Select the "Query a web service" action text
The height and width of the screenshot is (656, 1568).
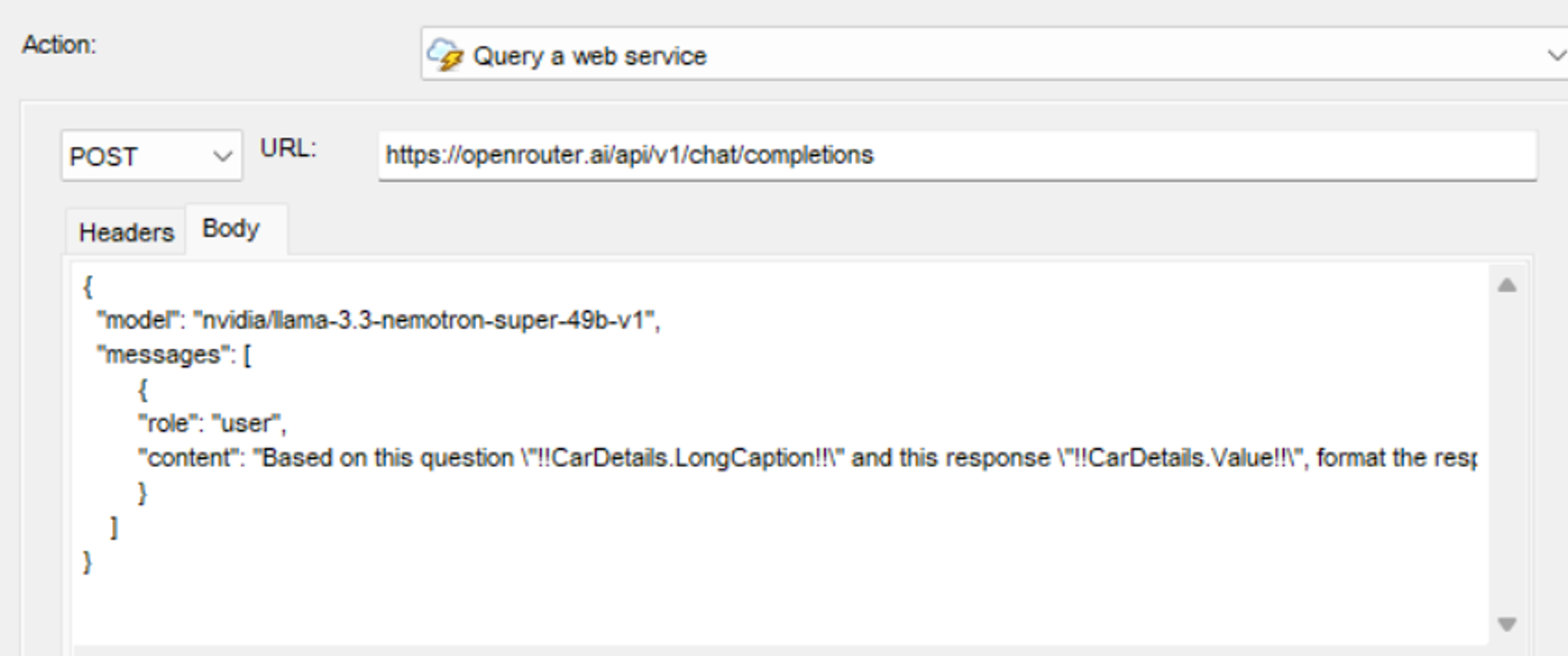(x=590, y=56)
